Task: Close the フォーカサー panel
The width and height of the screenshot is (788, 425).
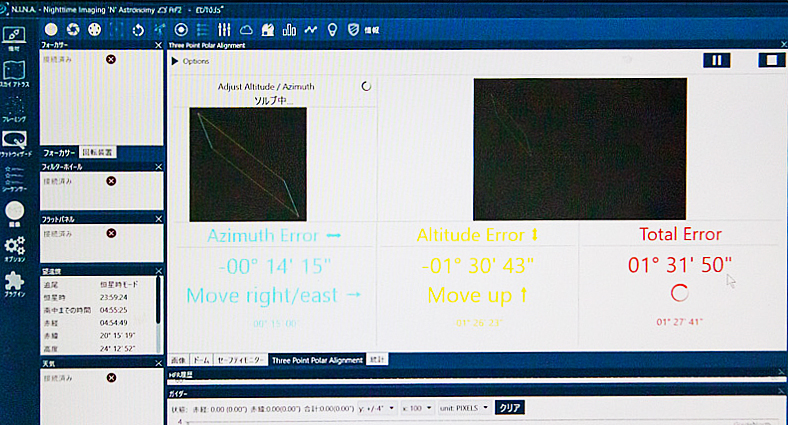Action: [x=158, y=45]
